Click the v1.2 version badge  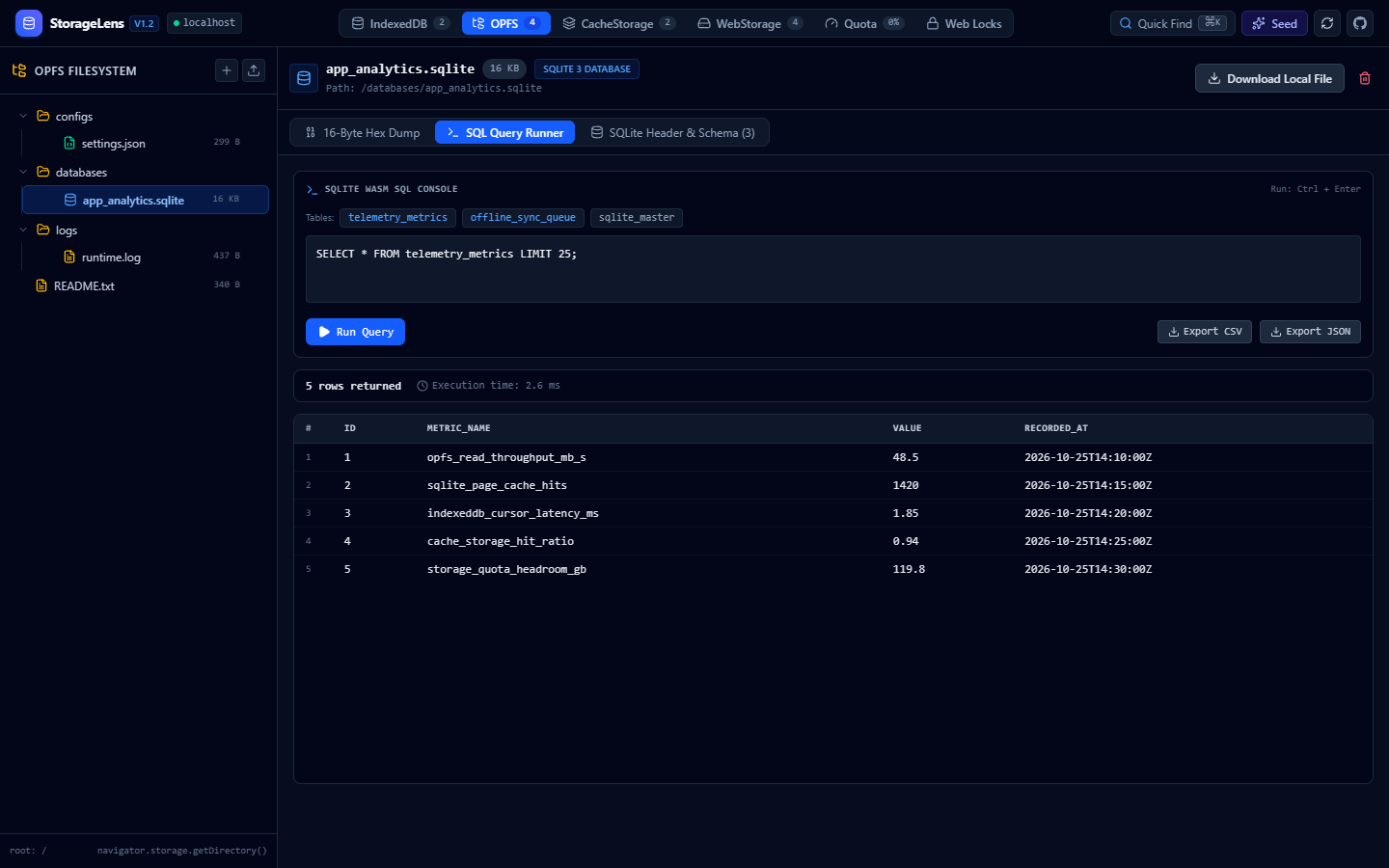pyautogui.click(x=144, y=23)
